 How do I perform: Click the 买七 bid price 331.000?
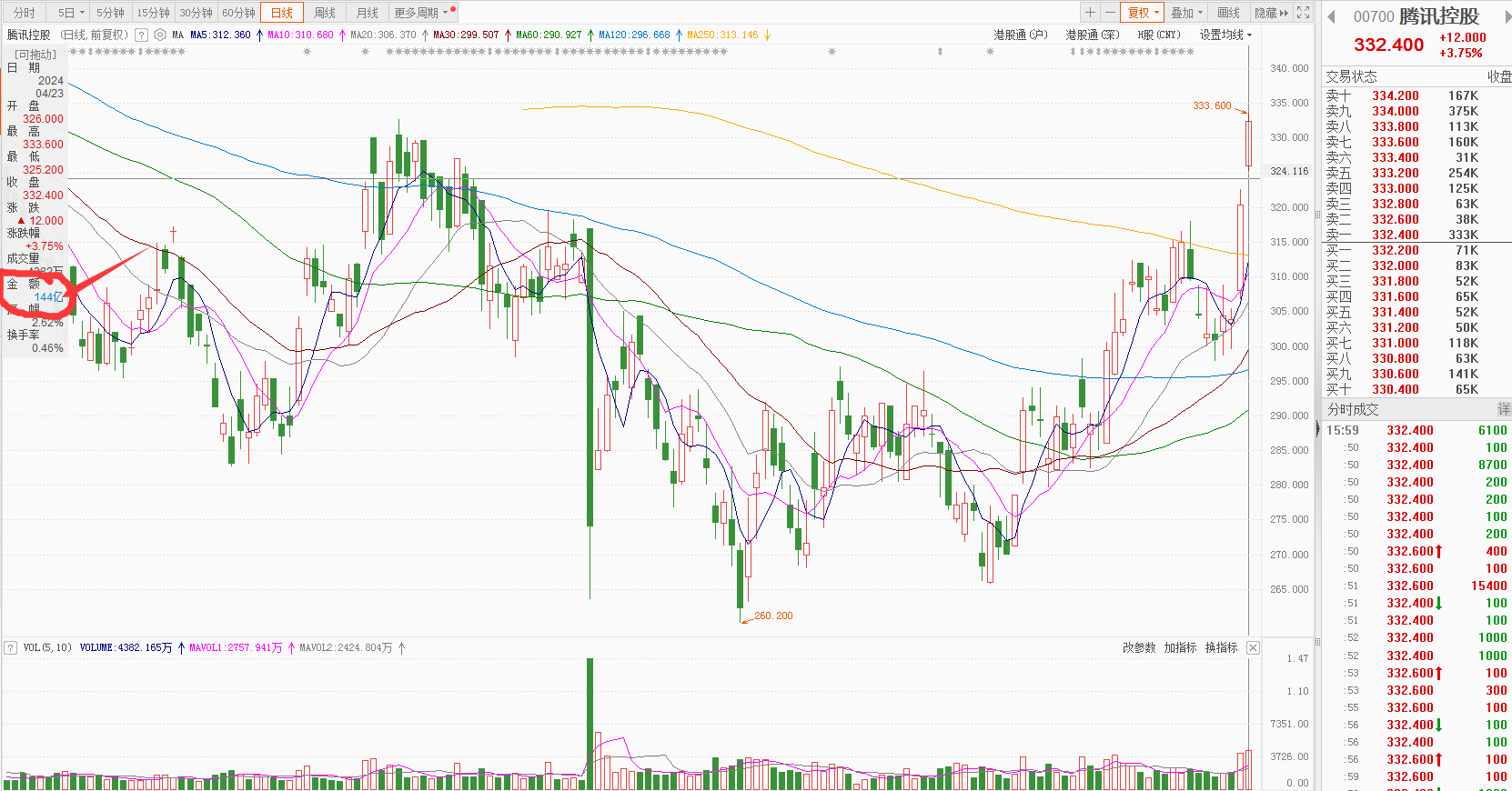(1396, 343)
